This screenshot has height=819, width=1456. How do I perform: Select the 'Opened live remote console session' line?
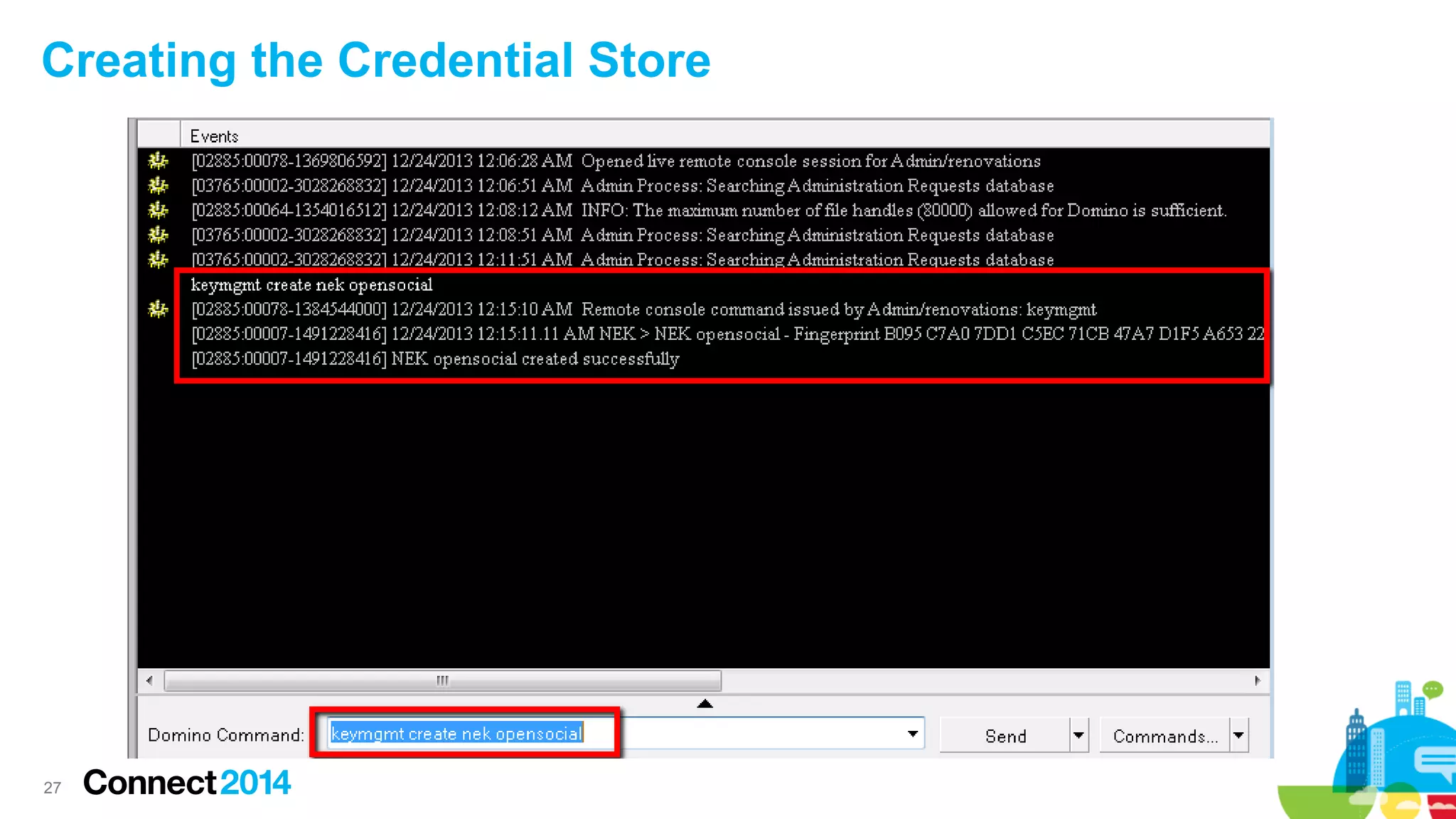(x=616, y=161)
